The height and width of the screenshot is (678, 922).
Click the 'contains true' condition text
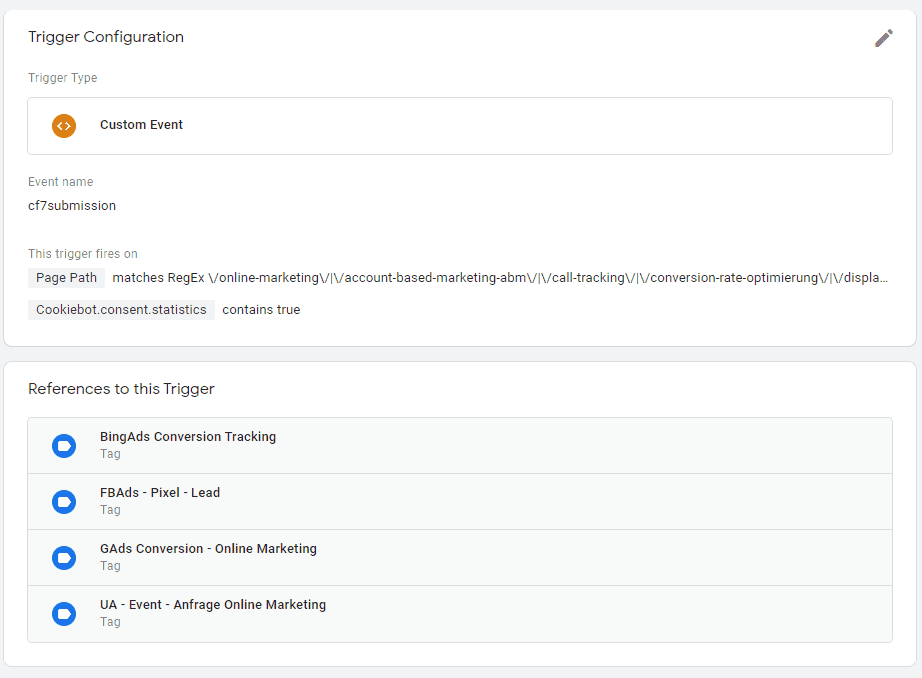(x=261, y=310)
